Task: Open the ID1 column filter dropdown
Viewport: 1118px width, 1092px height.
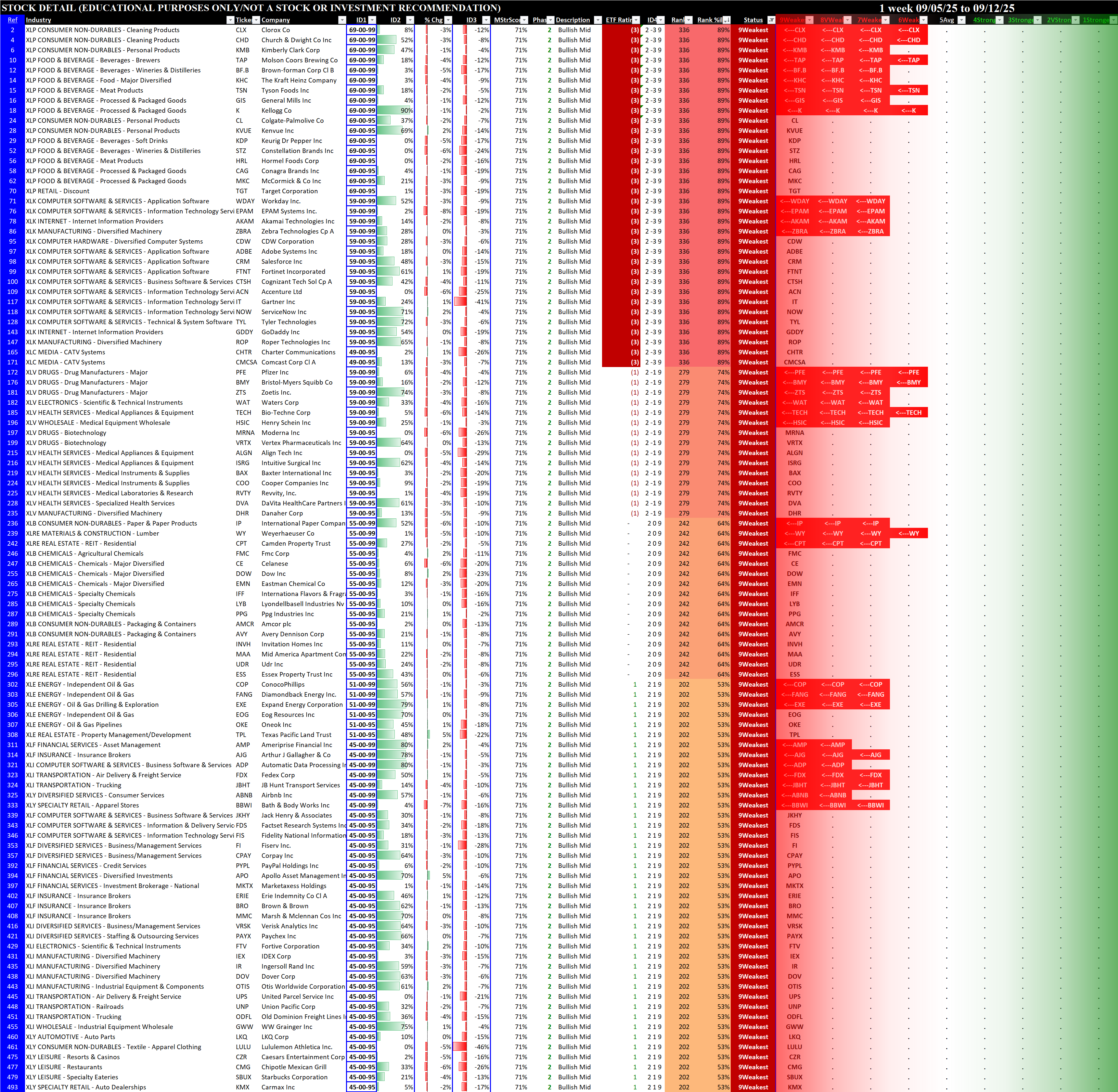Action: tap(372, 20)
